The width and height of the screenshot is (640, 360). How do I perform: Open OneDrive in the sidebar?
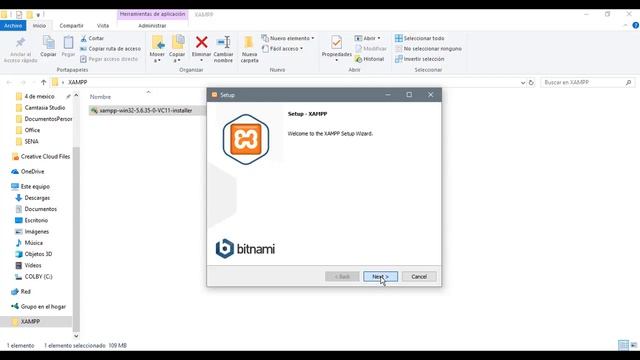tap(32, 171)
